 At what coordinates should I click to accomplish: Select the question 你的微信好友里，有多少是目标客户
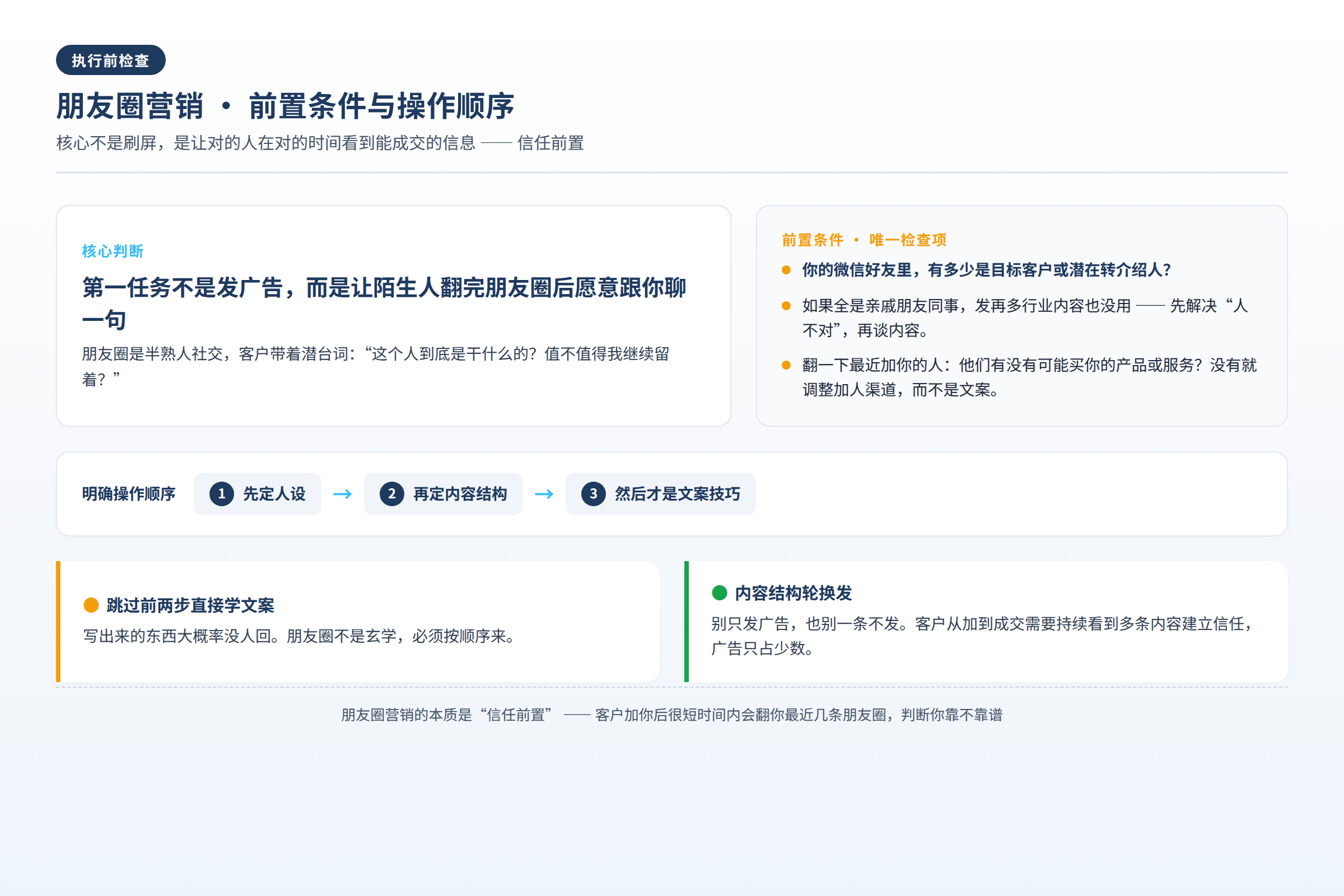pos(986,270)
